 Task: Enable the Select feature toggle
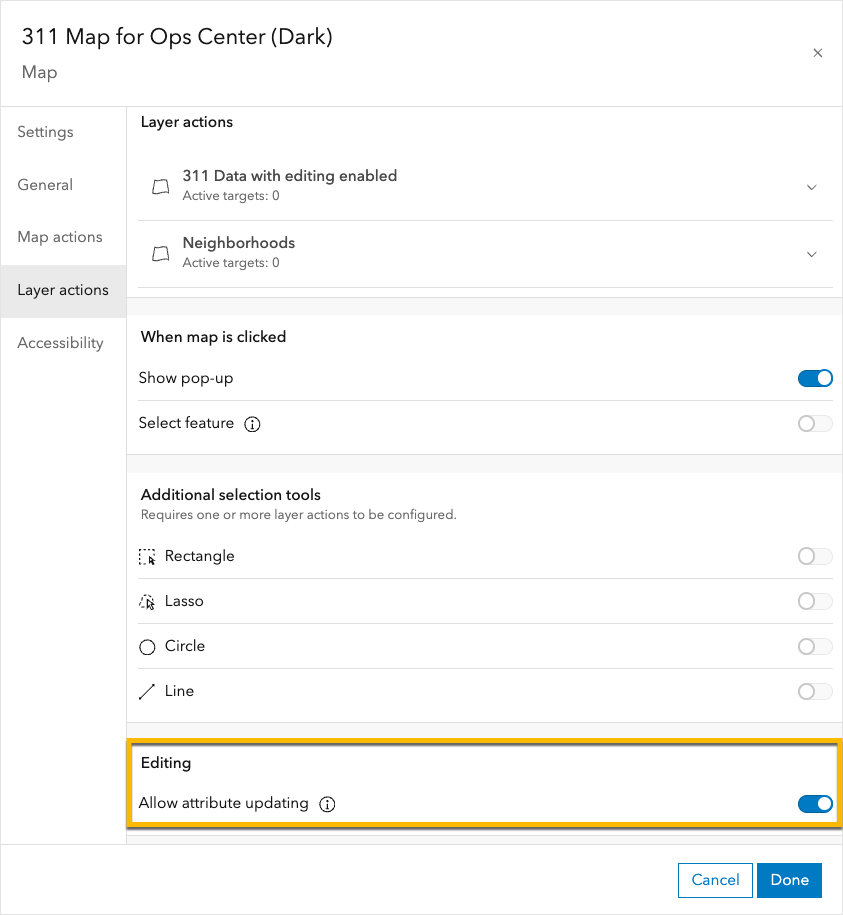point(814,423)
